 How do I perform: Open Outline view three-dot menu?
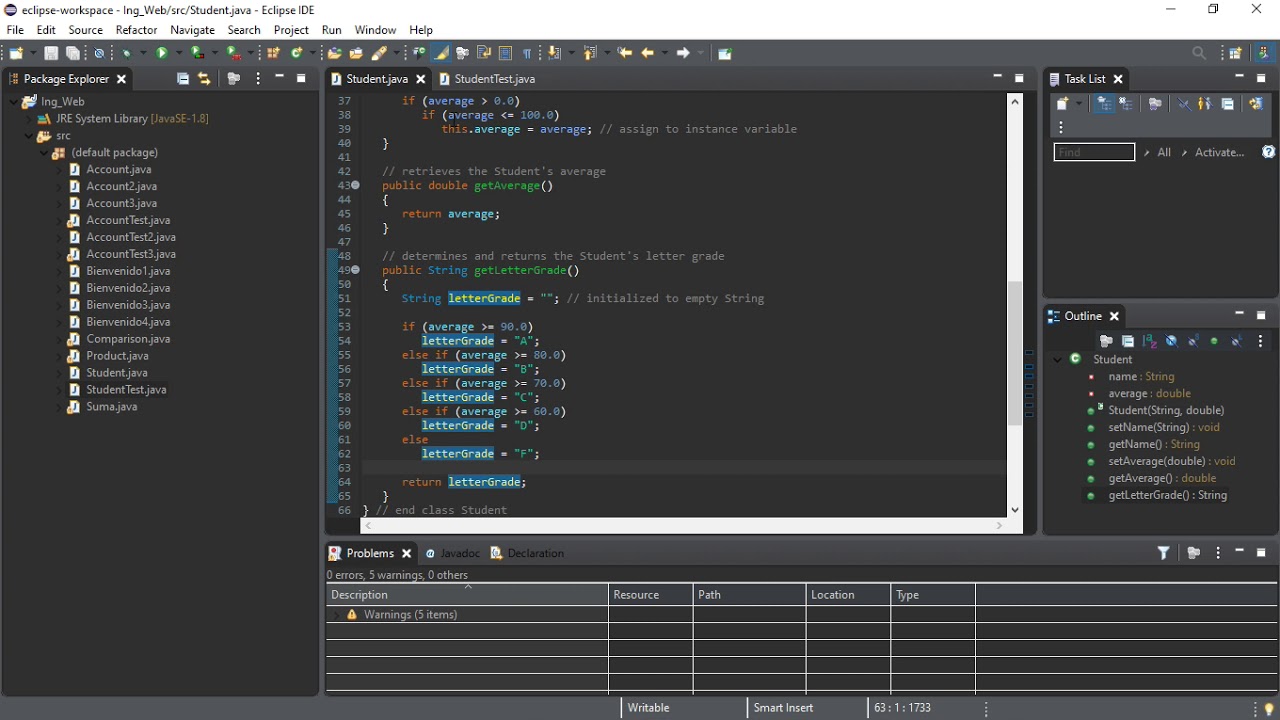click(x=1260, y=341)
